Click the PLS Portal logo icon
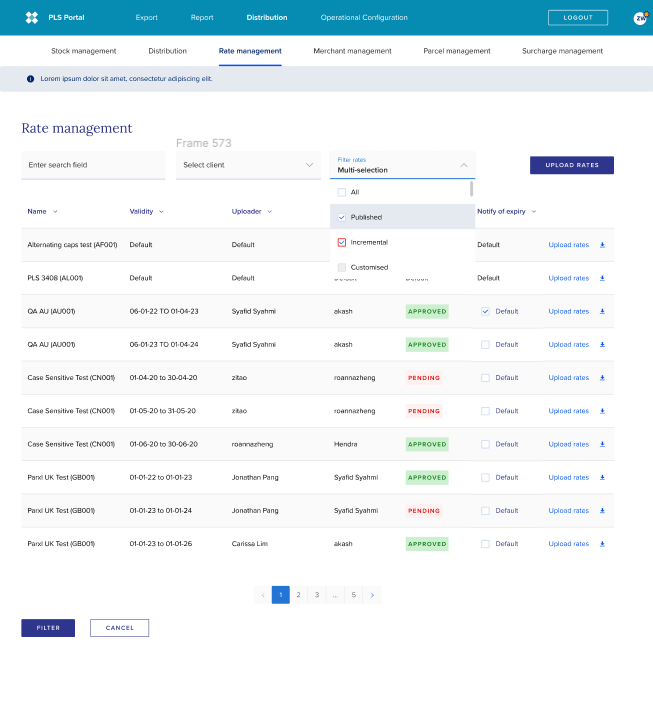Viewport: 653px width, 715px height. (32, 17)
